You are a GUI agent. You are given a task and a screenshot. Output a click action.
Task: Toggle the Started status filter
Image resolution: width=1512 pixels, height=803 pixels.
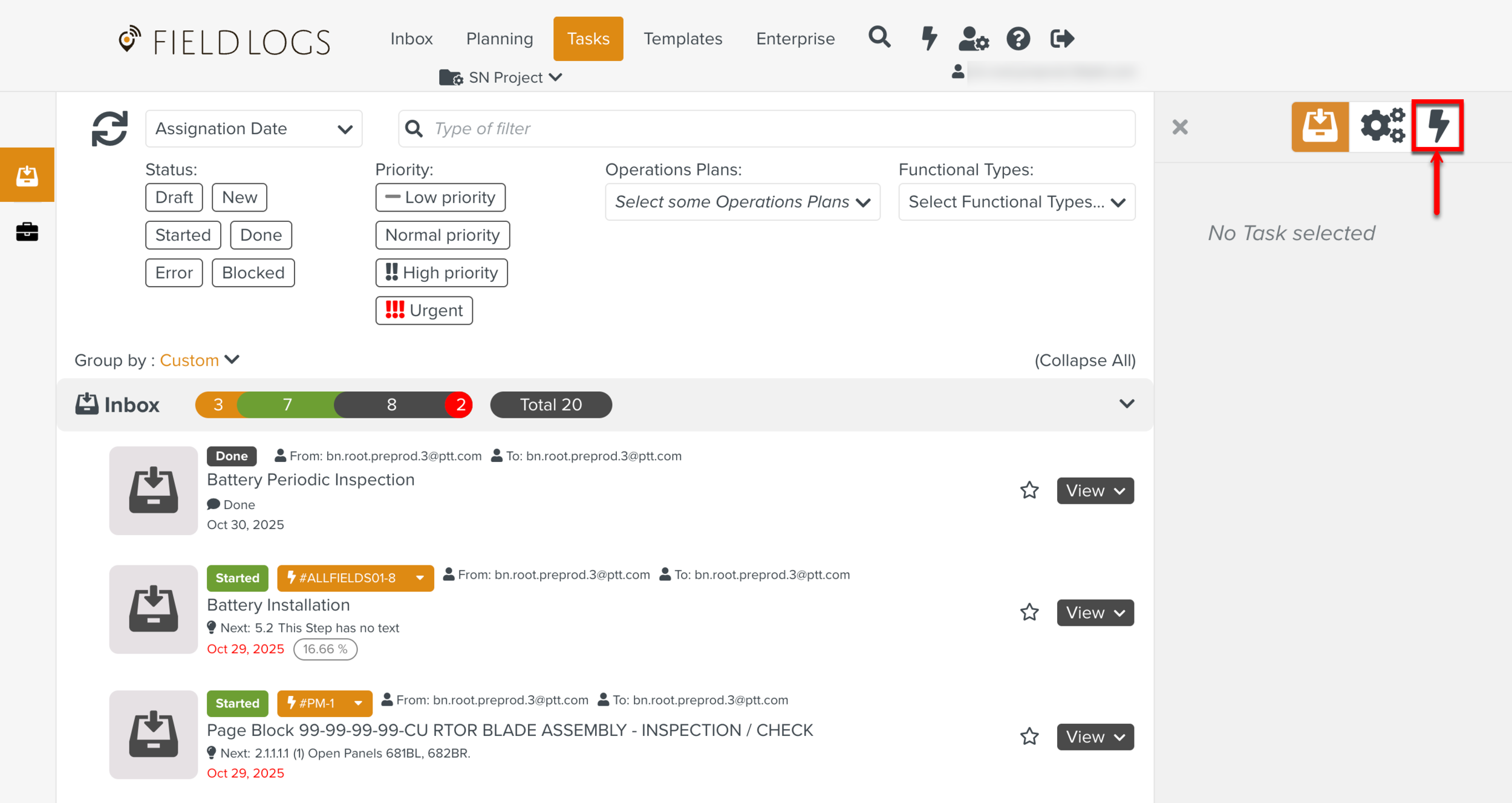pyautogui.click(x=183, y=235)
